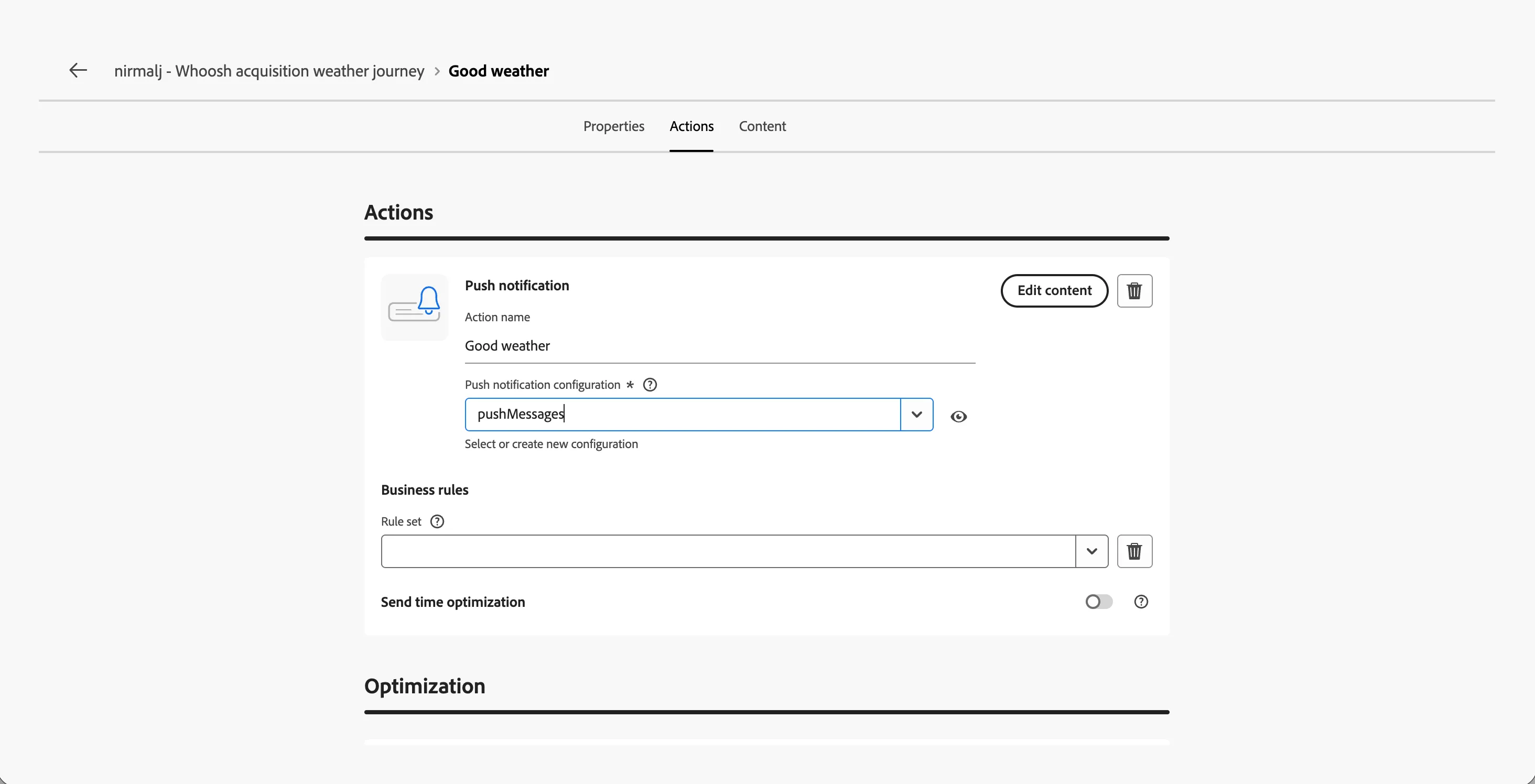Click the back arrow icon
1535x784 pixels.
[x=78, y=70]
